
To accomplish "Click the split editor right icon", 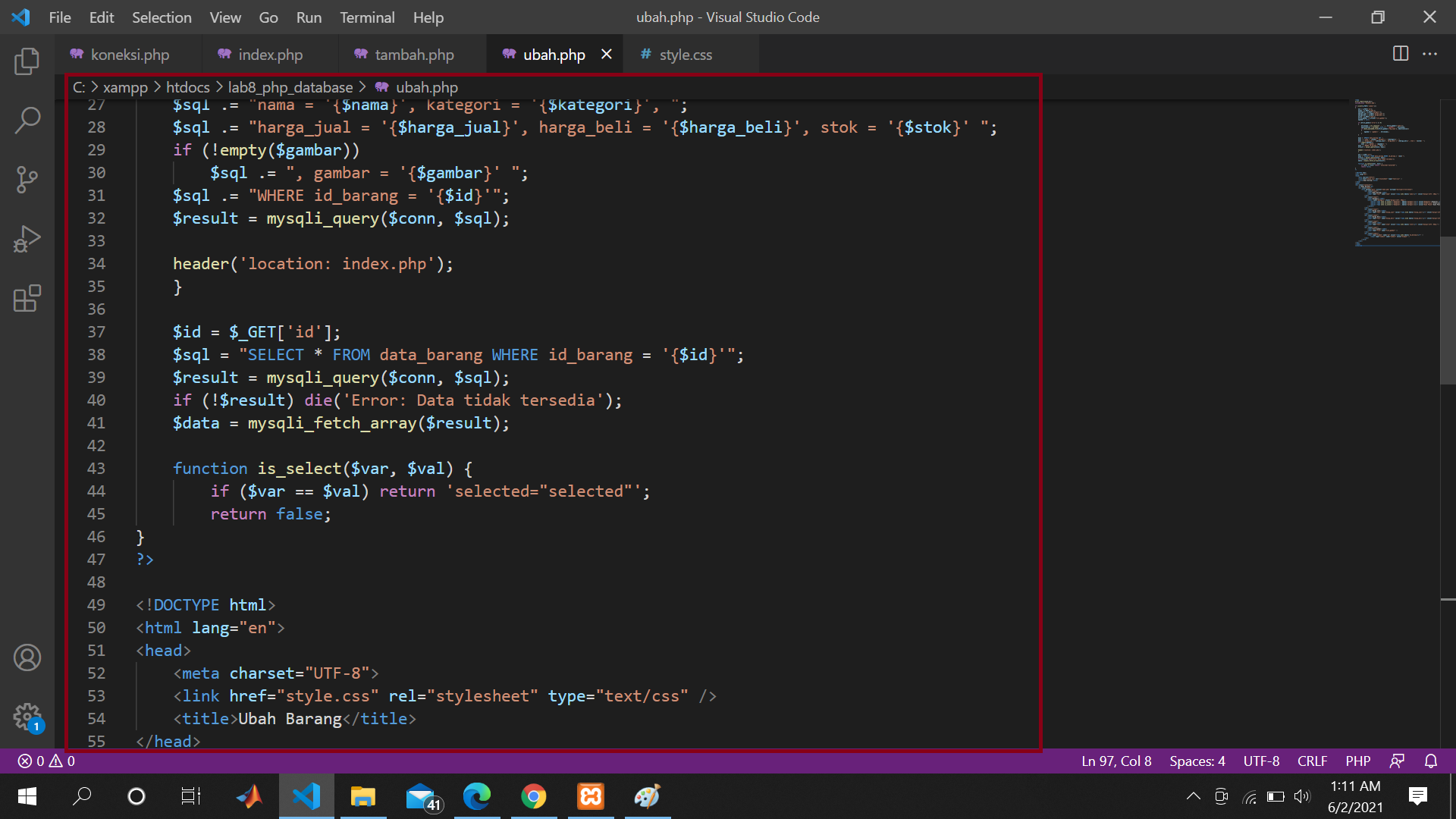I will pyautogui.click(x=1401, y=54).
